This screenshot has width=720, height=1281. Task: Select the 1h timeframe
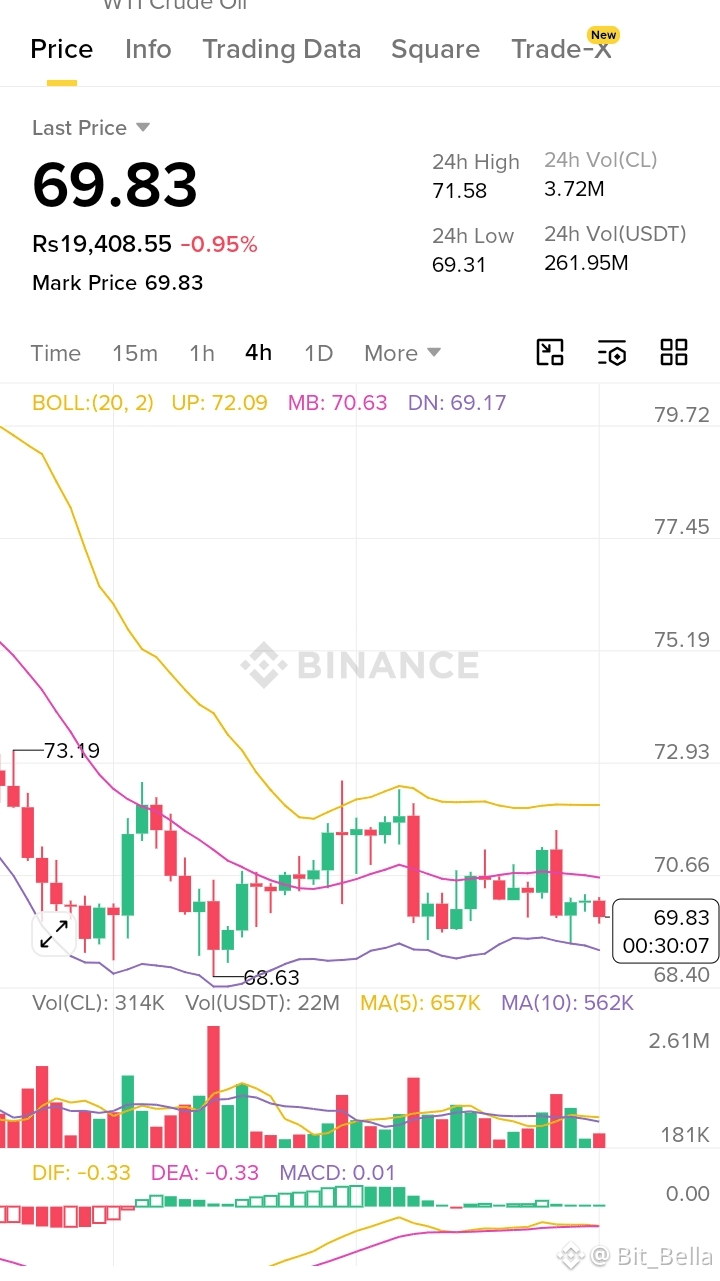click(202, 353)
